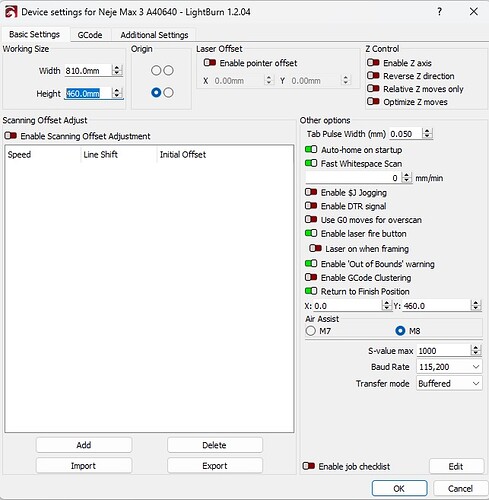Screen dimensions: 489x500
Task: Toggle Enable DTR signal switch
Action: pyautogui.click(x=311, y=206)
